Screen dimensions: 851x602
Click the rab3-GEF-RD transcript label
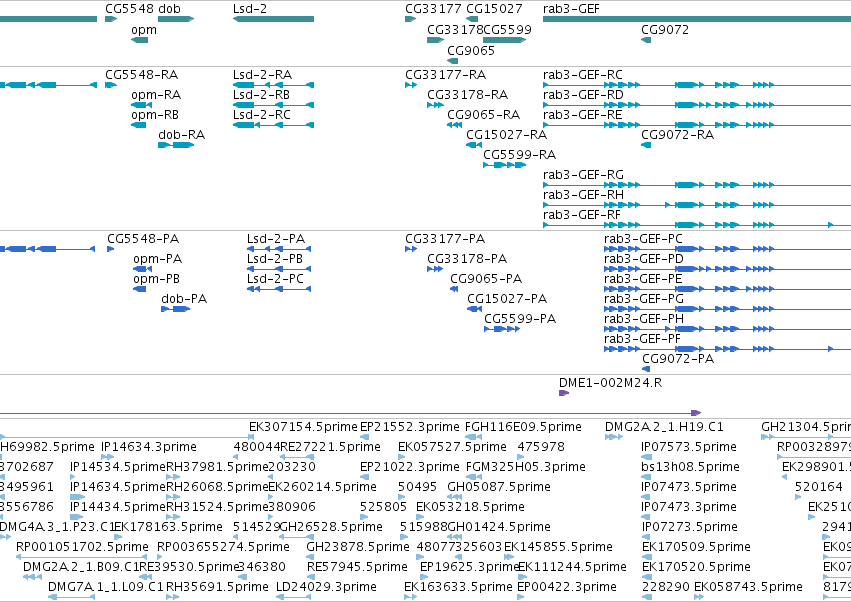pyautogui.click(x=583, y=95)
